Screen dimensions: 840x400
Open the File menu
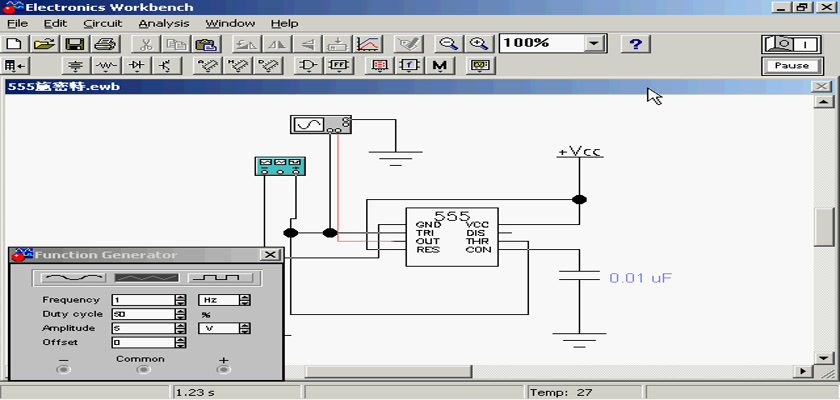[18, 24]
